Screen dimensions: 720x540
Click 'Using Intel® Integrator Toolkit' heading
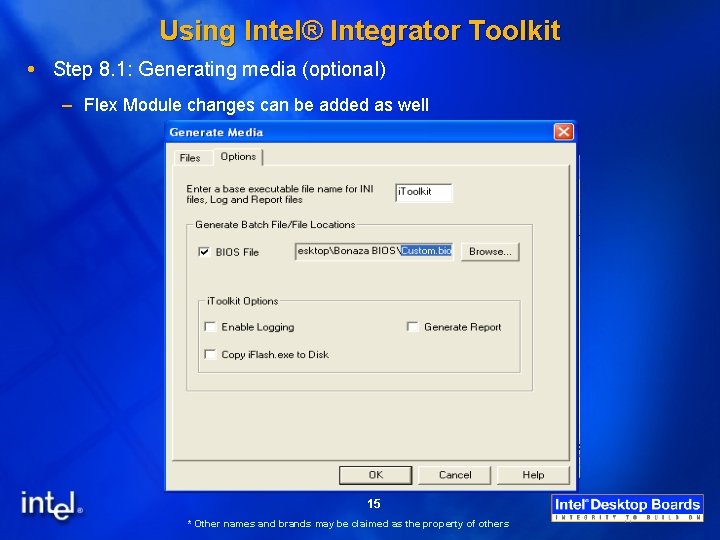point(360,31)
